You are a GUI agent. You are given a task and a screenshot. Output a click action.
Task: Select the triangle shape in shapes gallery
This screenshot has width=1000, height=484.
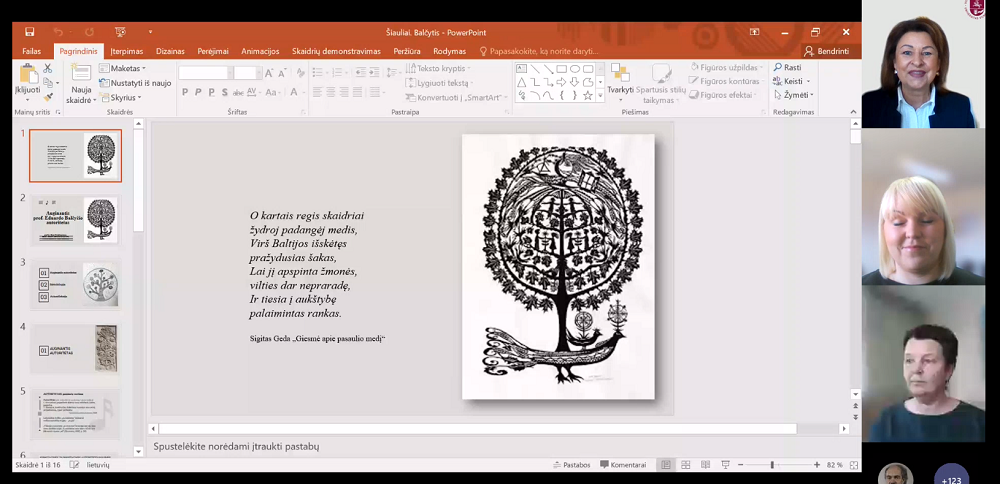(522, 82)
